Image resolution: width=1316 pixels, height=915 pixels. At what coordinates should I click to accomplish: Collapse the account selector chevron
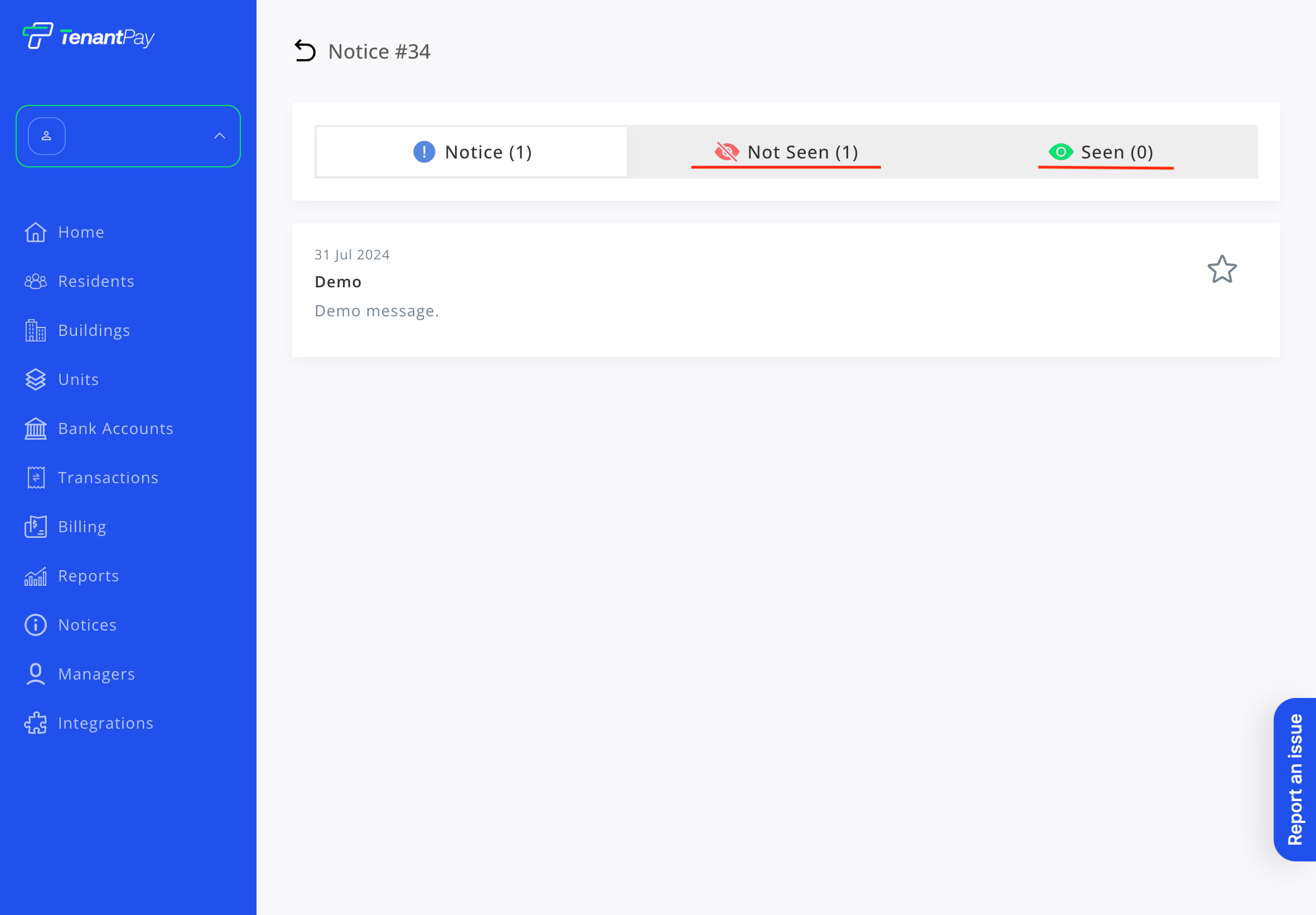point(220,136)
